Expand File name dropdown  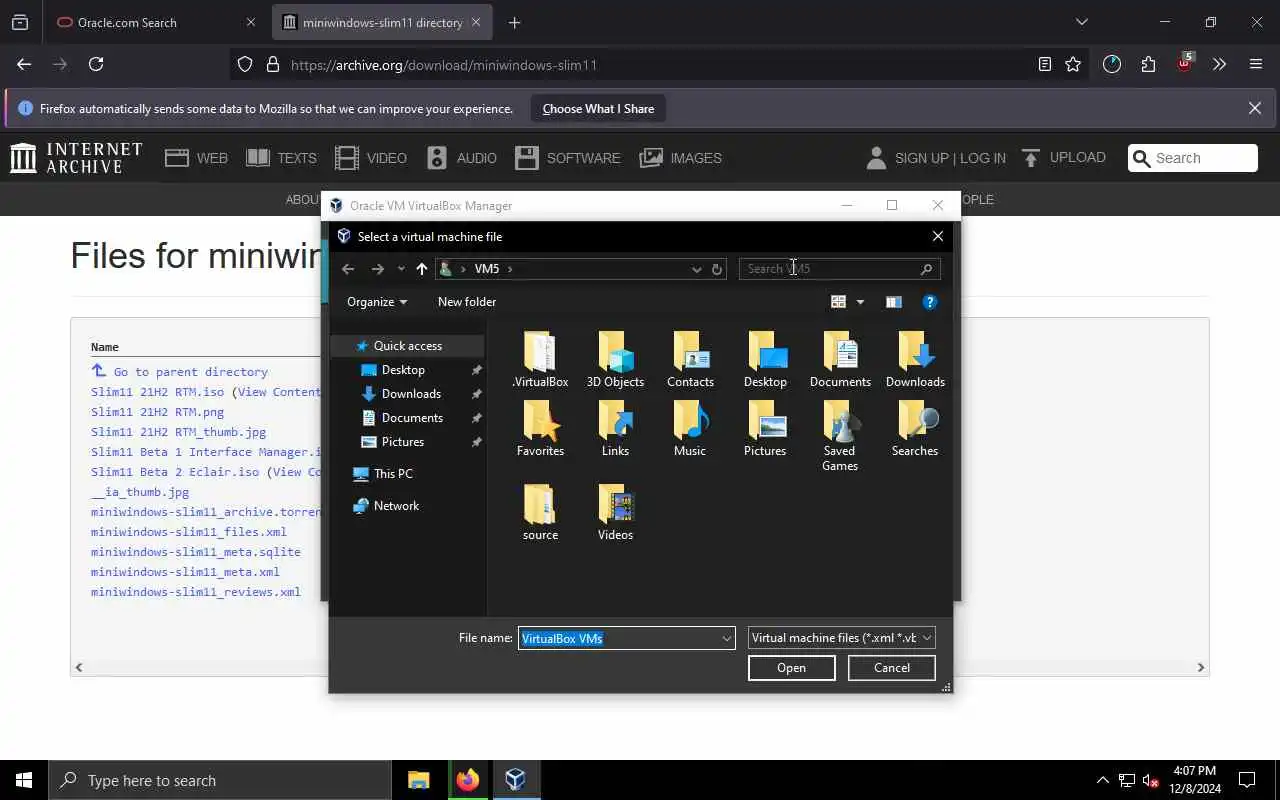726,638
